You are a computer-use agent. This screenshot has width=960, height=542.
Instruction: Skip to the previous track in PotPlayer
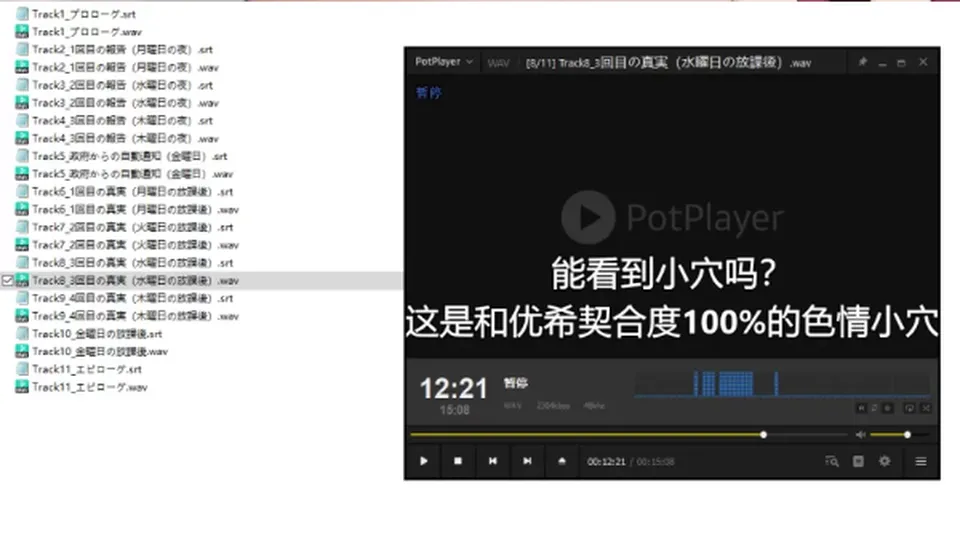point(493,461)
